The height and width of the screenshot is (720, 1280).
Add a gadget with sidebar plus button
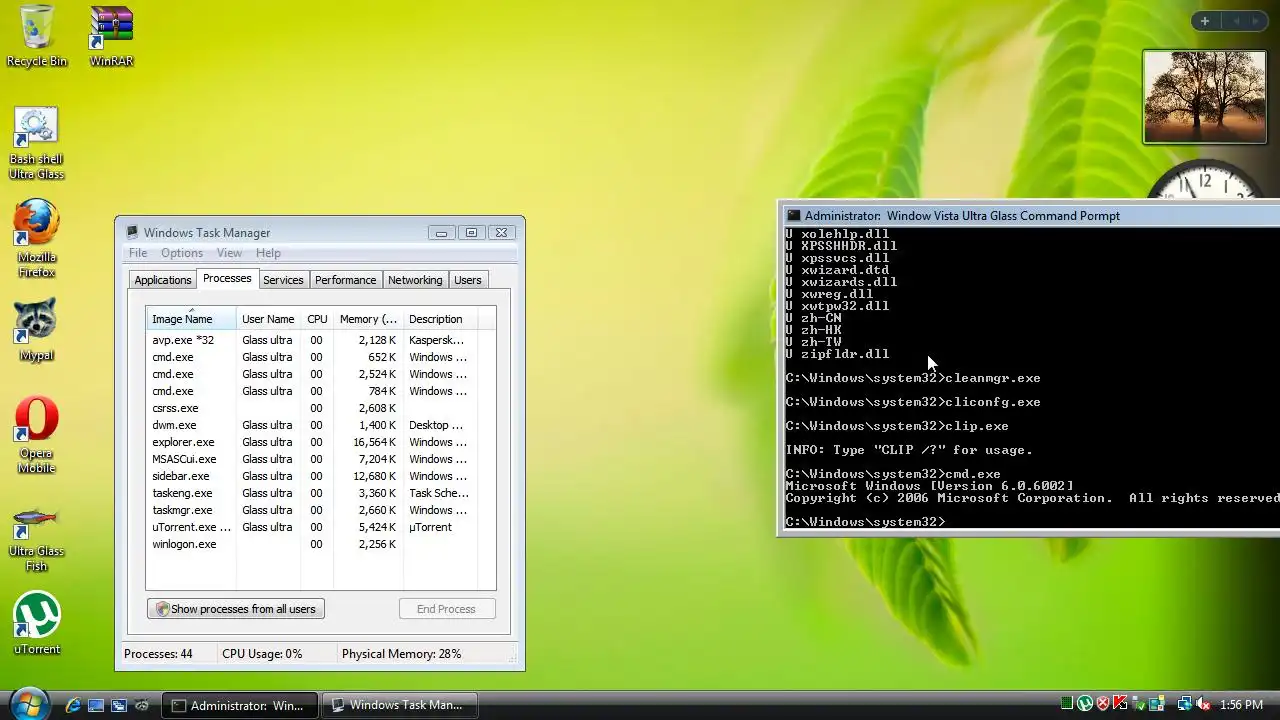[x=1205, y=21]
